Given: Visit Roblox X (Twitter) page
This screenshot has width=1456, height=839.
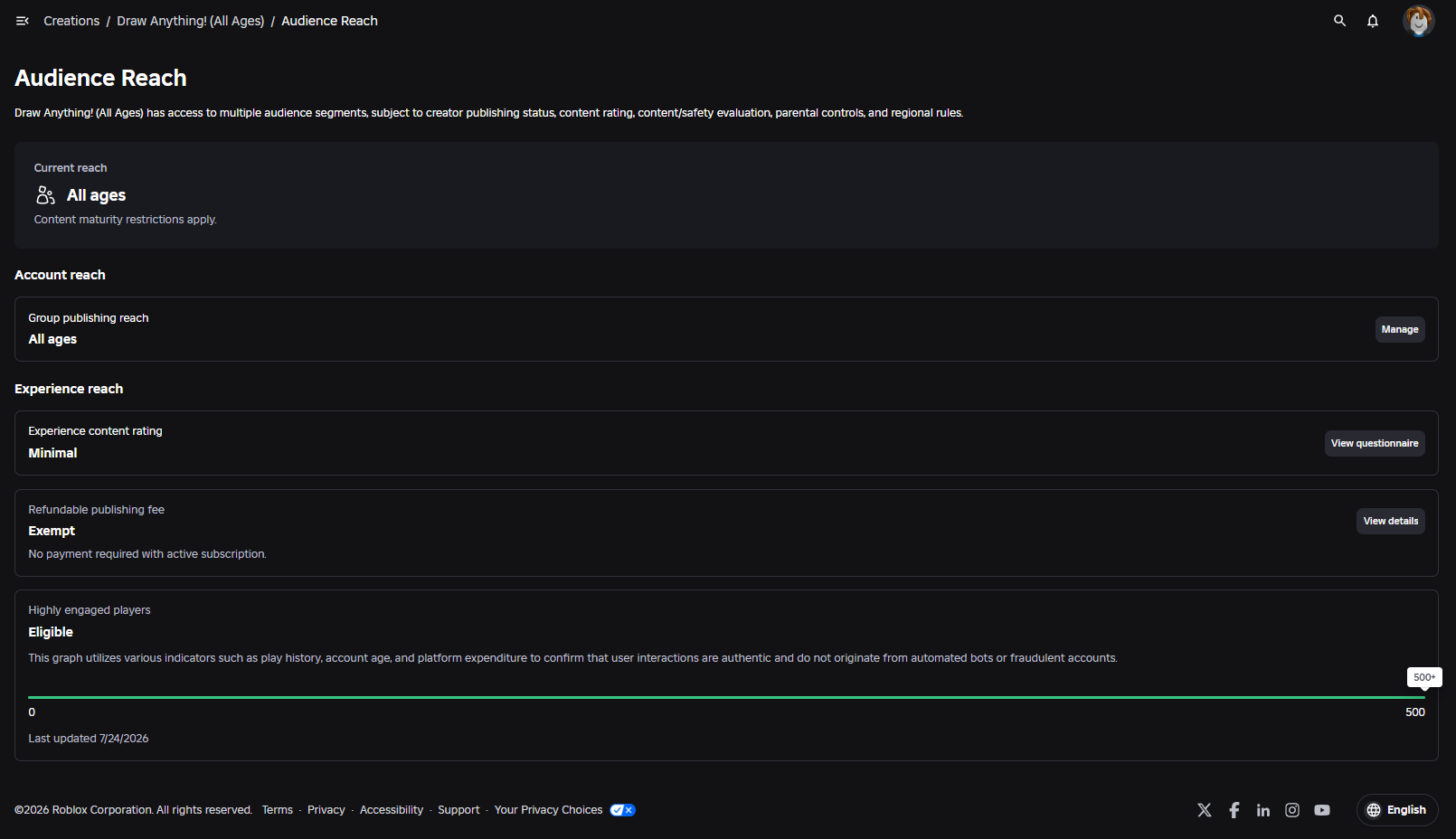Looking at the screenshot, I should [1205, 810].
